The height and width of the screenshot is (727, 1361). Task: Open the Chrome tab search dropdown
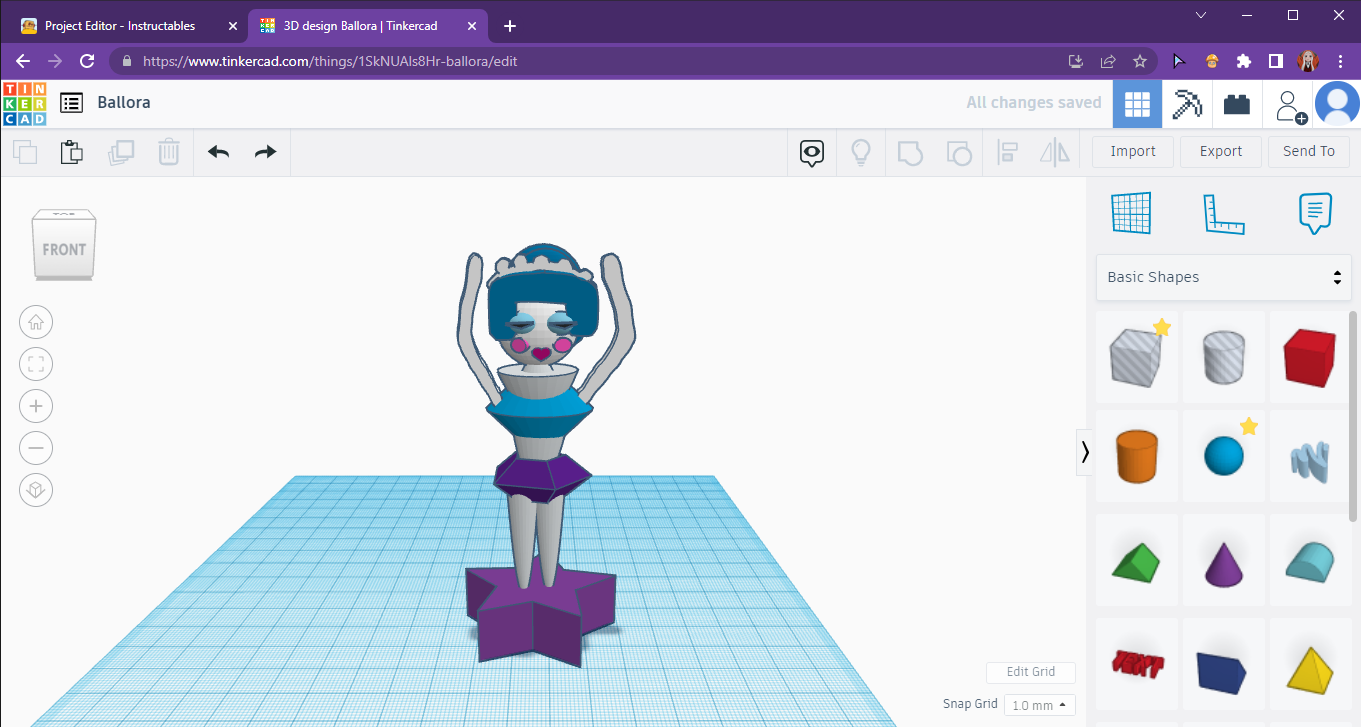(x=1201, y=15)
